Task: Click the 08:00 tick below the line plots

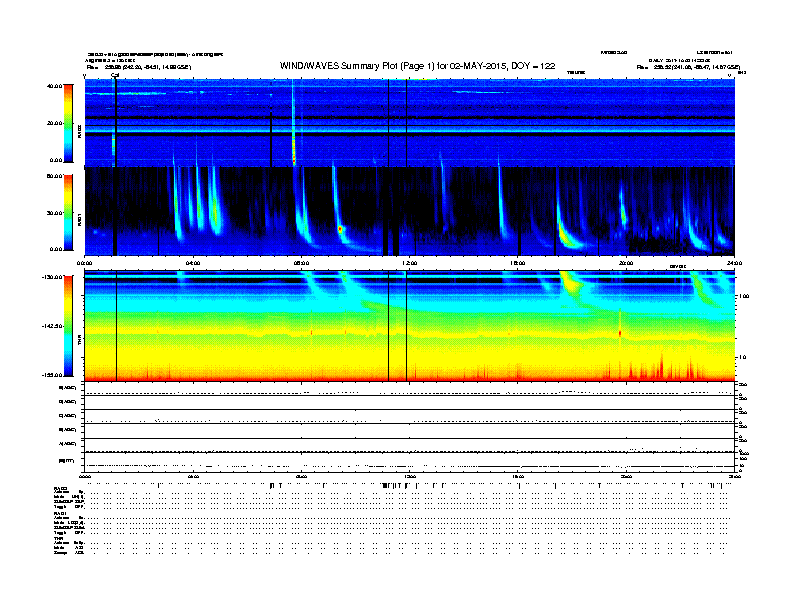Action: (x=301, y=476)
